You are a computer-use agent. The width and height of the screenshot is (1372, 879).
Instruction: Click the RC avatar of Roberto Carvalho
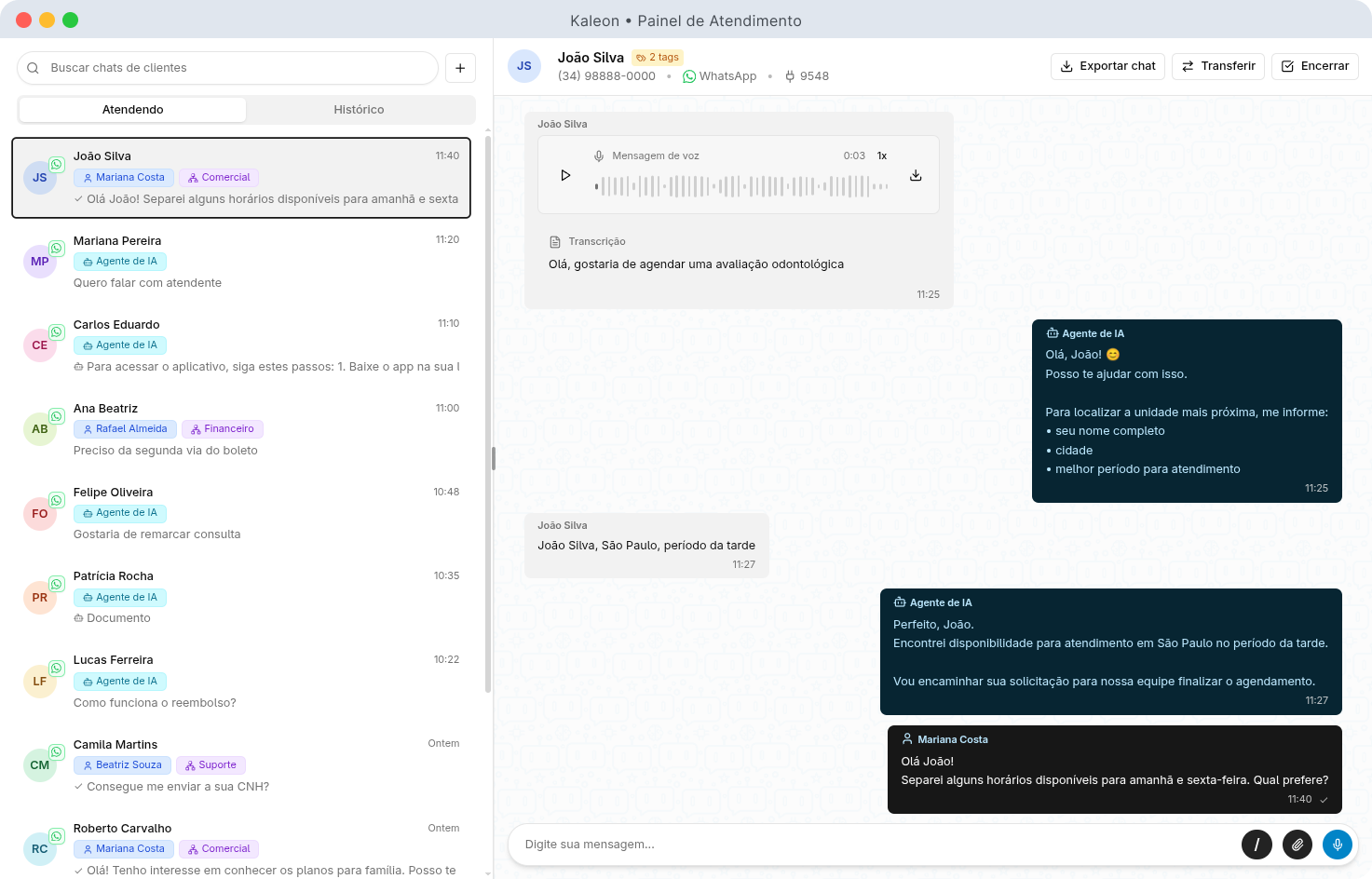pos(40,849)
